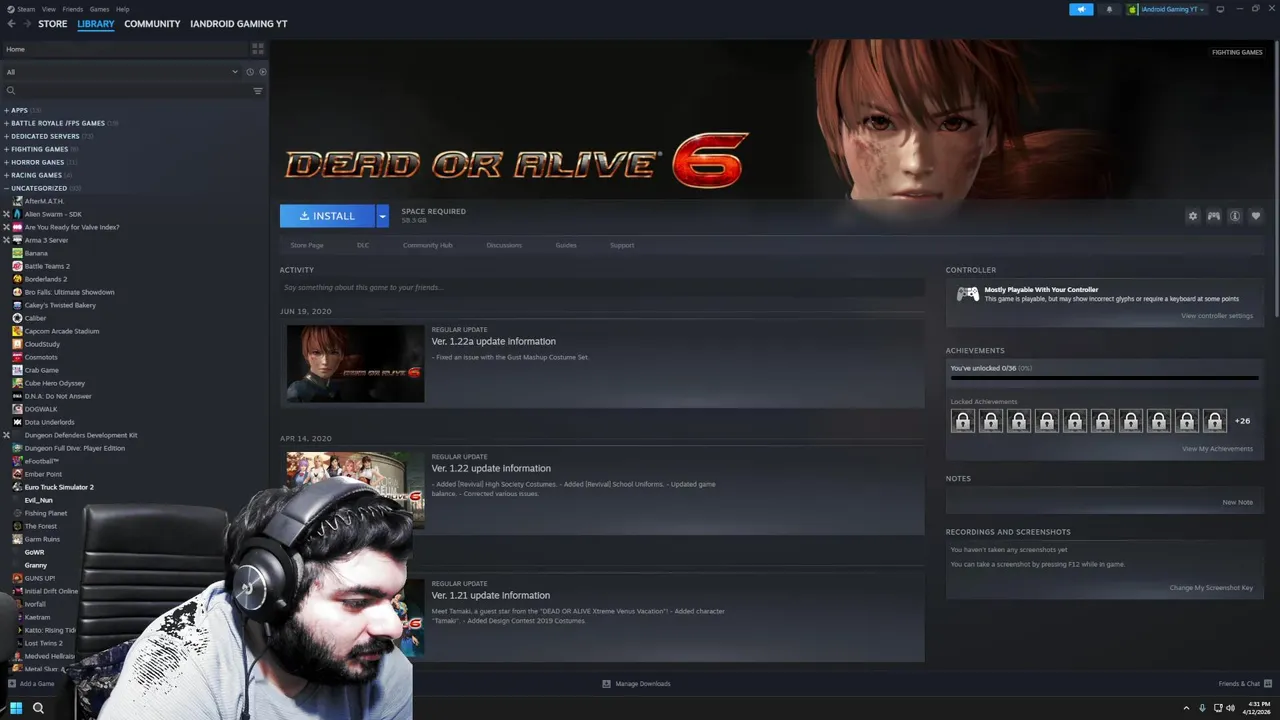
Task: Open the Help menu
Action: pos(122,9)
